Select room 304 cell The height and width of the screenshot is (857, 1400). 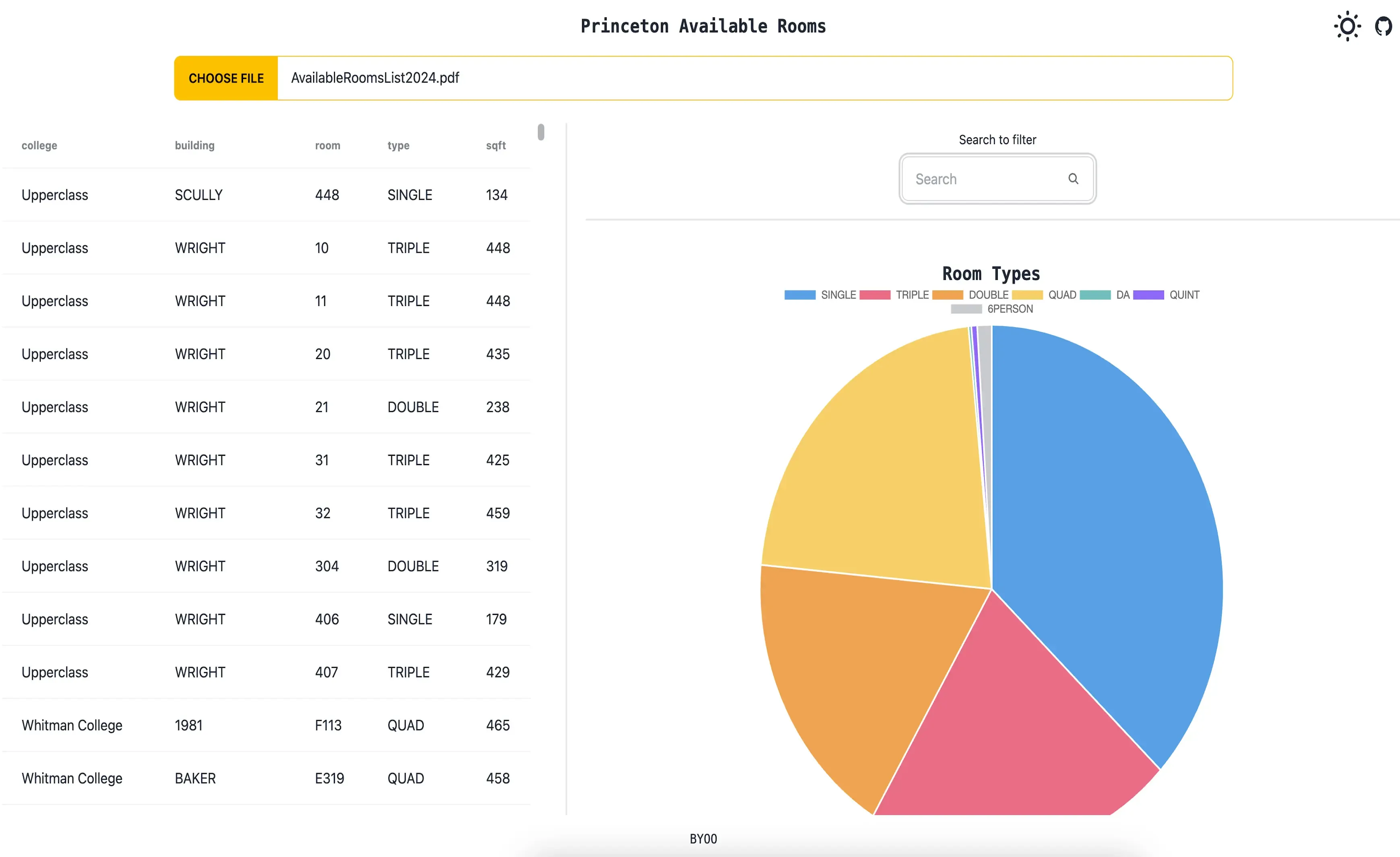[x=327, y=566]
